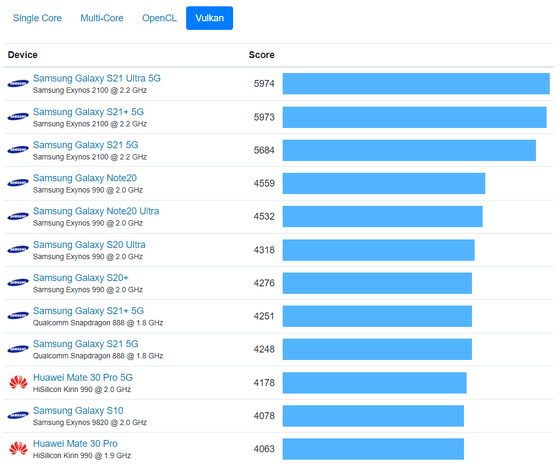This screenshot has height=466, width=560.
Task: Open the Samsung Galaxy Note20 link
Action: [85, 178]
